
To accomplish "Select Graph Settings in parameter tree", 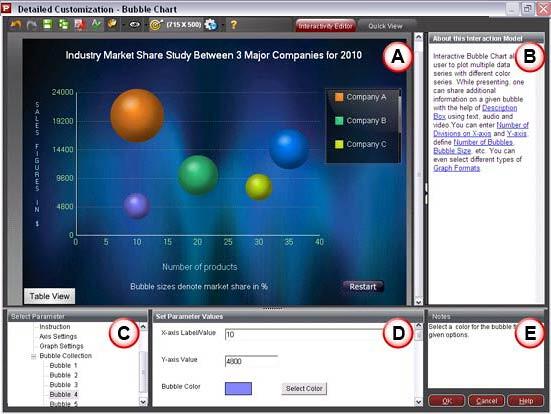I will tap(61, 346).
